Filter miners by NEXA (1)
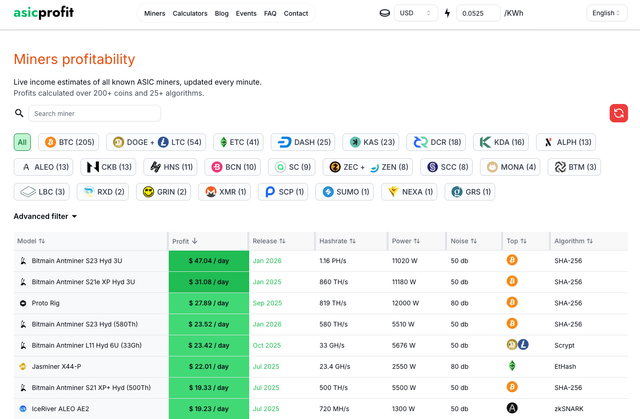Image resolution: width=640 pixels, height=419 pixels. (x=409, y=192)
